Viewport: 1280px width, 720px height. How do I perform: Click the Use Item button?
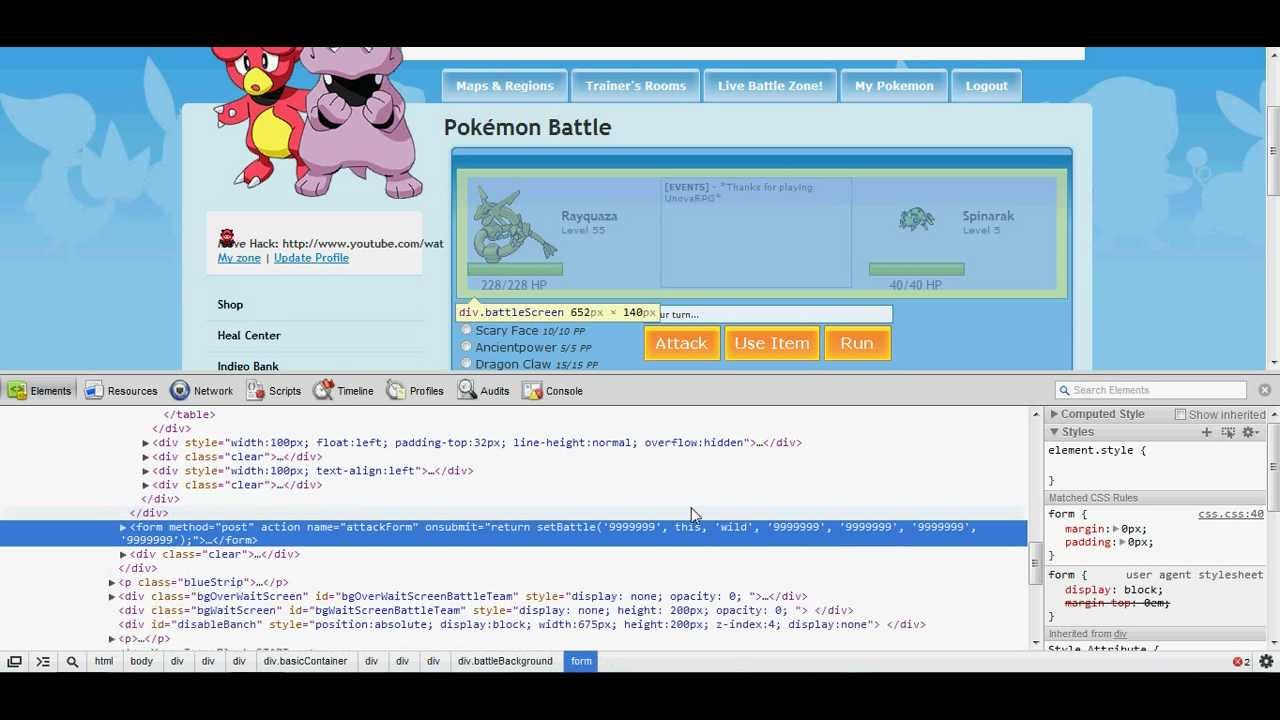coord(772,343)
